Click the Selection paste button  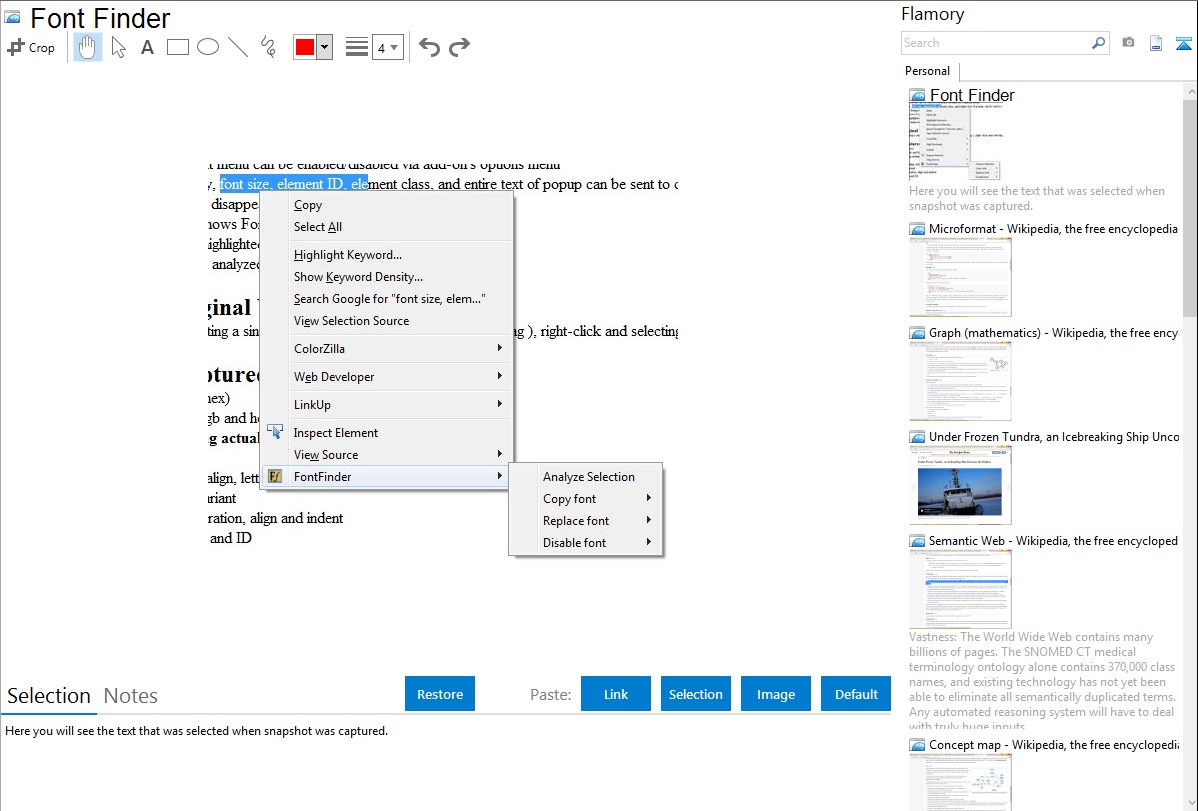(x=696, y=694)
